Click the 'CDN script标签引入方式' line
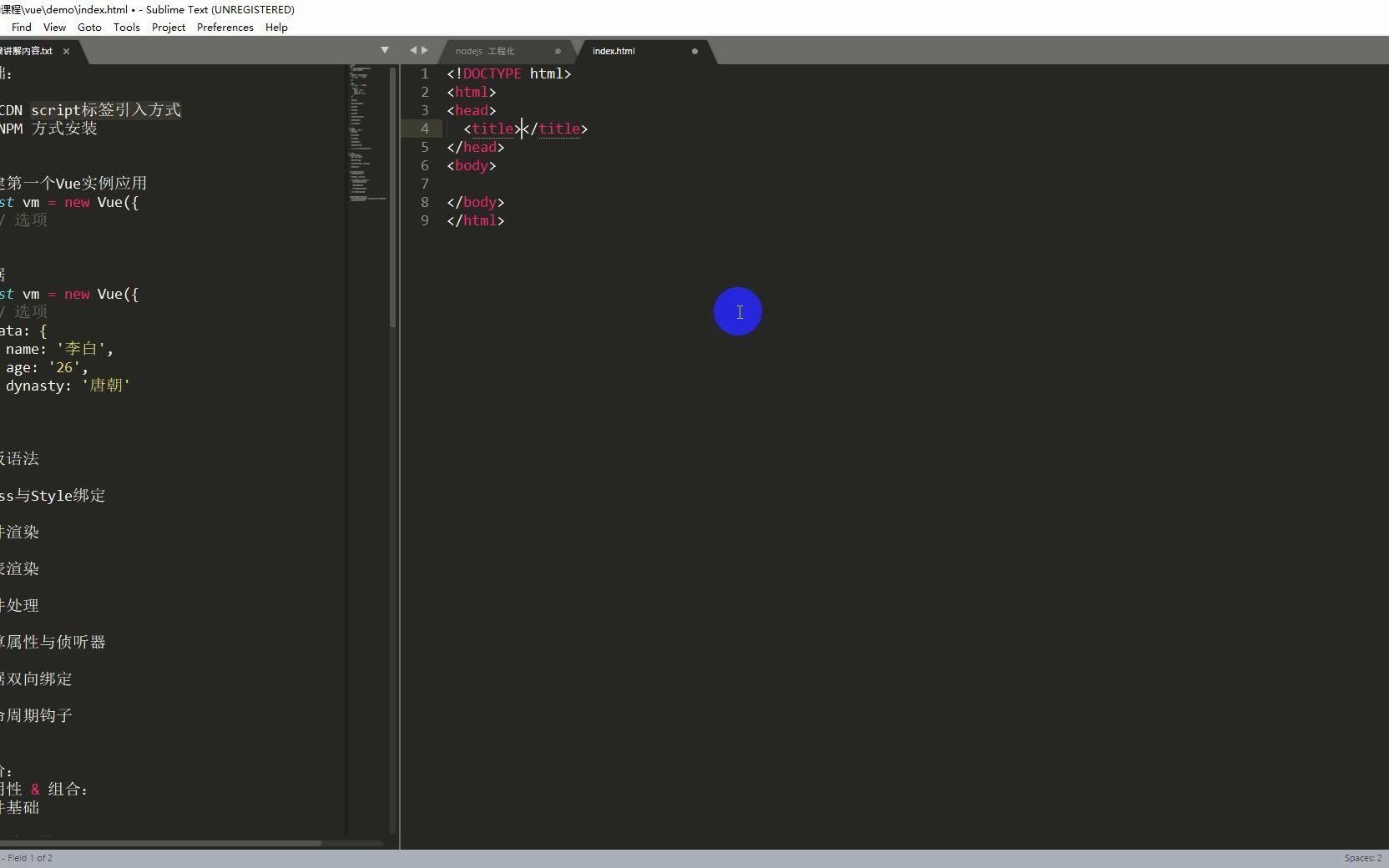1389x868 pixels. (90, 110)
